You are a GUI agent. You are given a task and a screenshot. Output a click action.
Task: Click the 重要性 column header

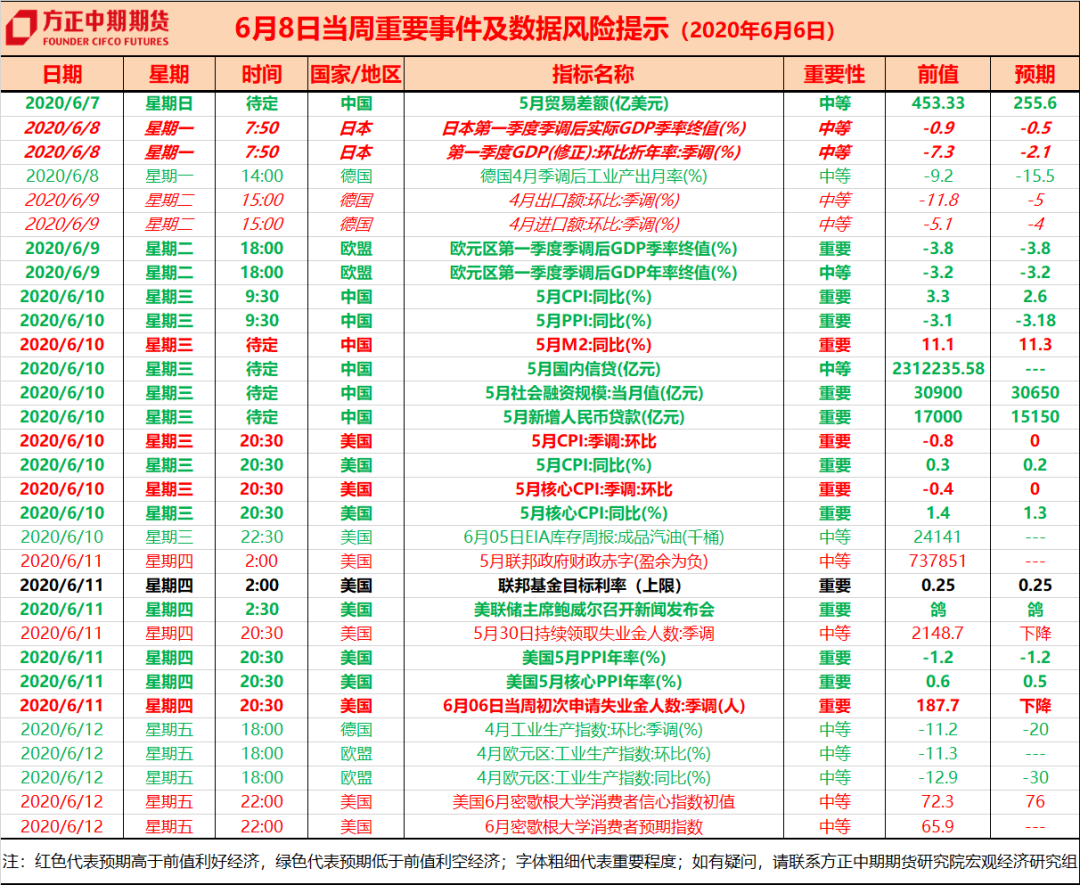835,74
